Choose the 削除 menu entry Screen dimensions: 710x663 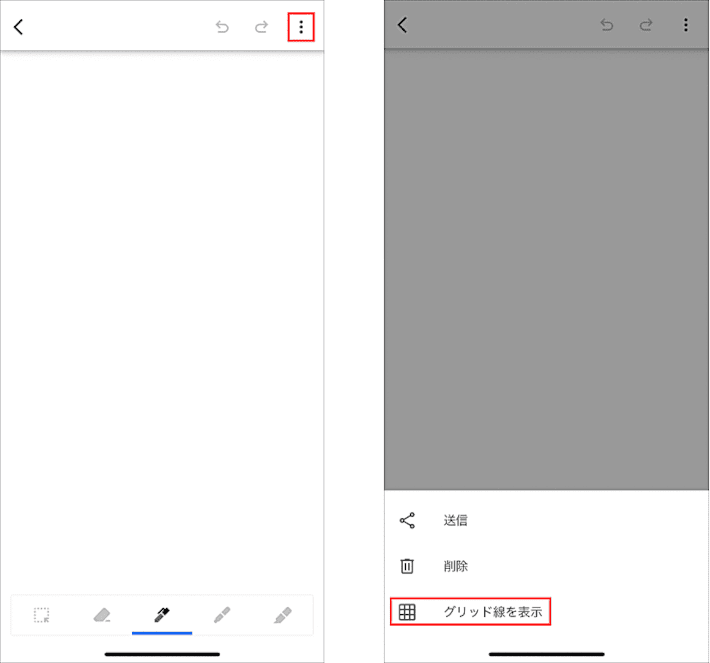pyautogui.click(x=456, y=566)
